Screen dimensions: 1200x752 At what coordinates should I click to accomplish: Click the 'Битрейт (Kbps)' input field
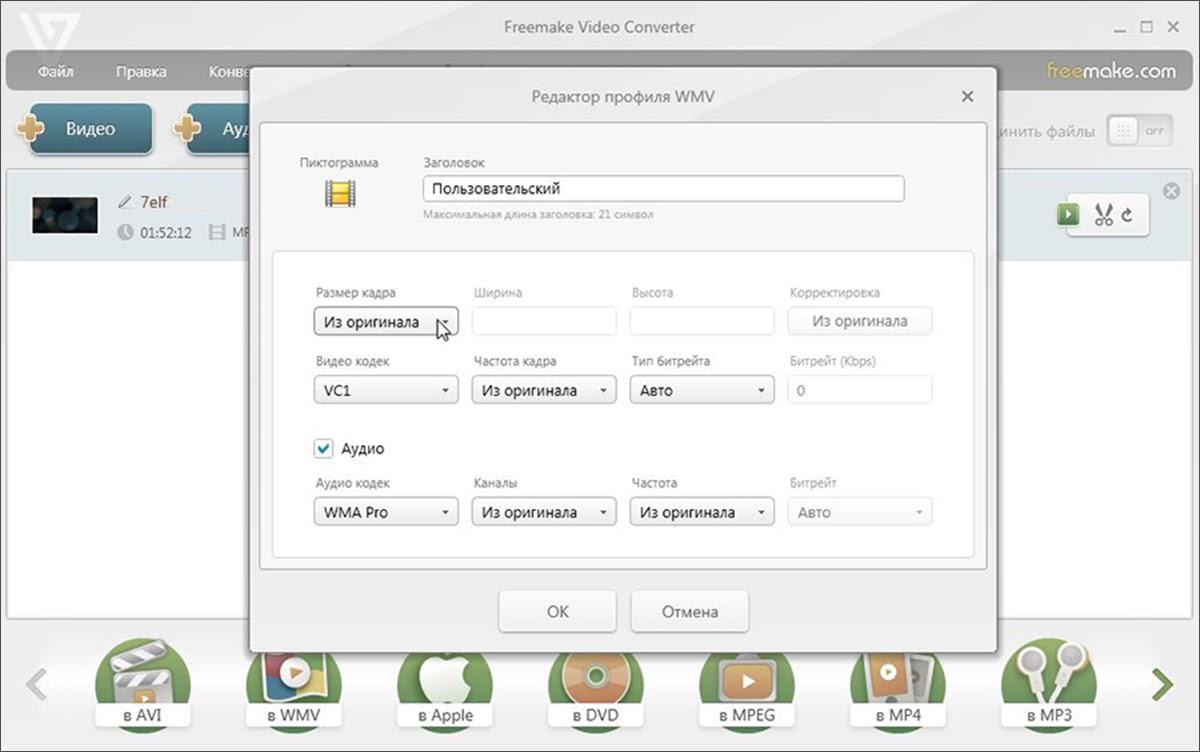click(x=860, y=390)
